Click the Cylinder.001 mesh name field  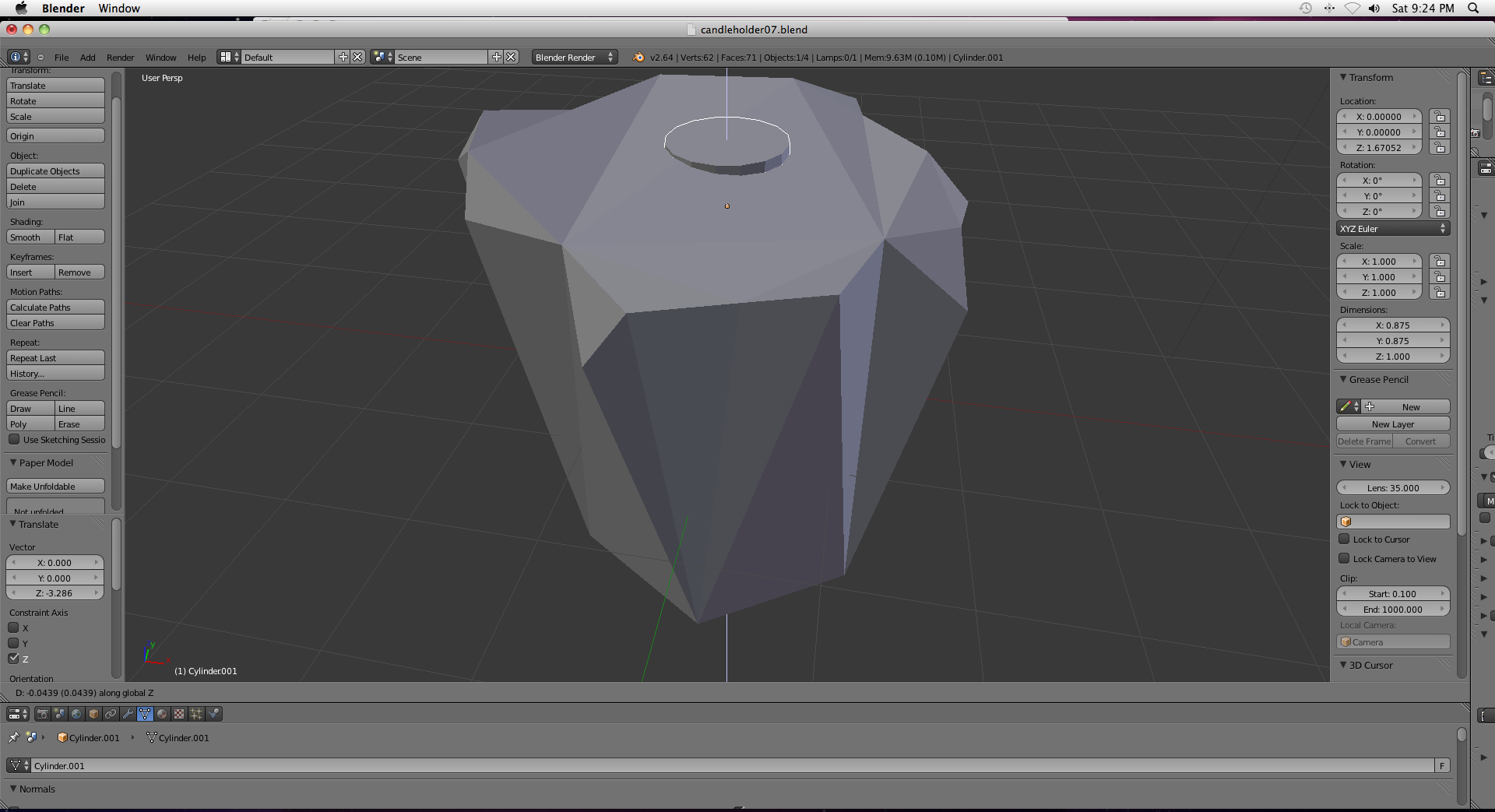(732, 766)
